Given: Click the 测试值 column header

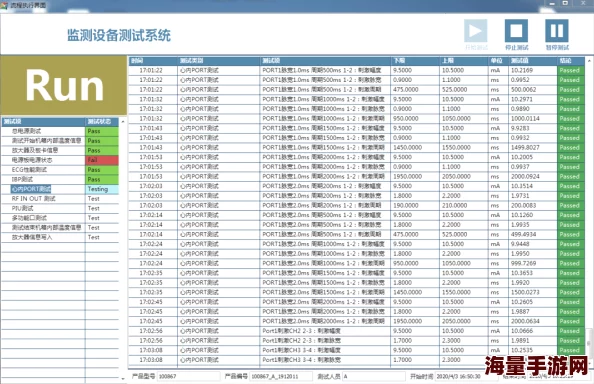Looking at the screenshot, I should pyautogui.click(x=533, y=61).
